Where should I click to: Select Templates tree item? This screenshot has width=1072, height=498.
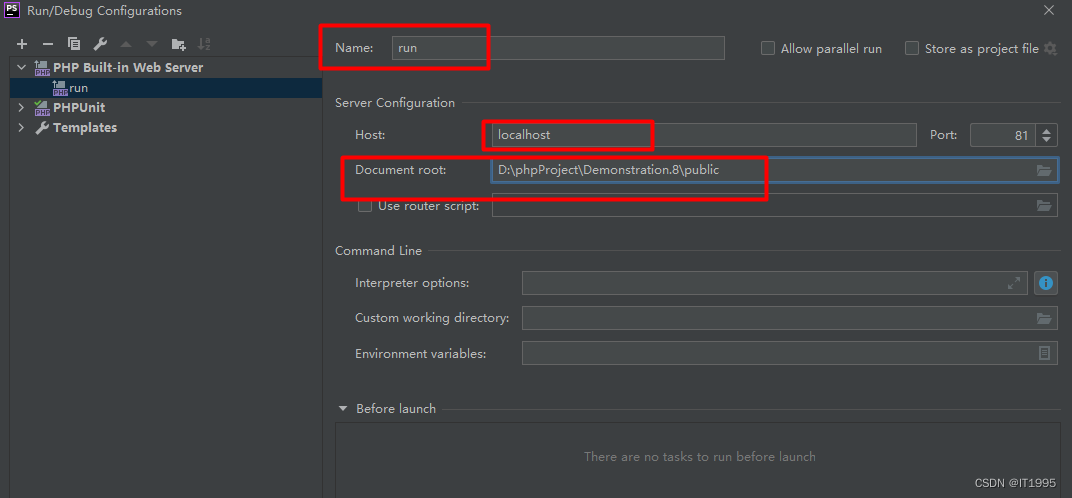click(85, 127)
